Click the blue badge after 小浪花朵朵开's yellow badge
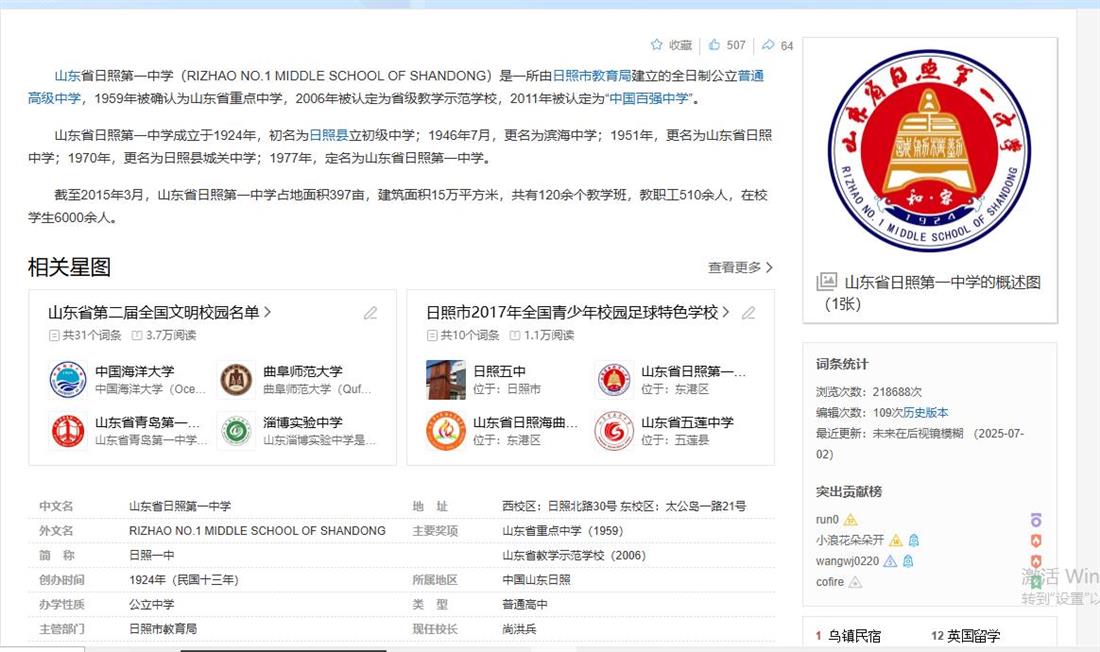Image resolution: width=1100 pixels, height=652 pixels. [x=914, y=540]
